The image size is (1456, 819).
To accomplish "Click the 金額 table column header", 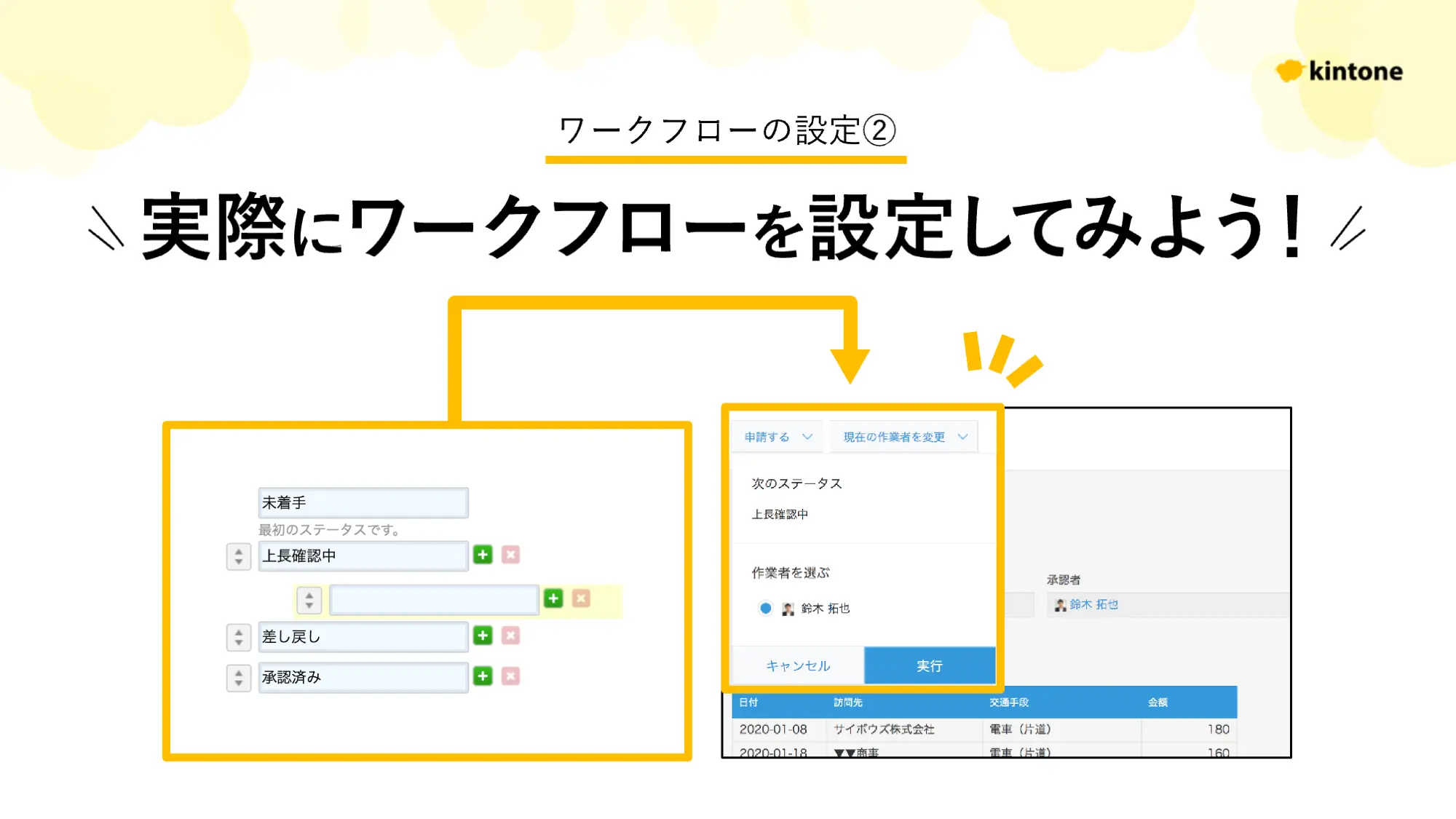I will (x=1158, y=702).
